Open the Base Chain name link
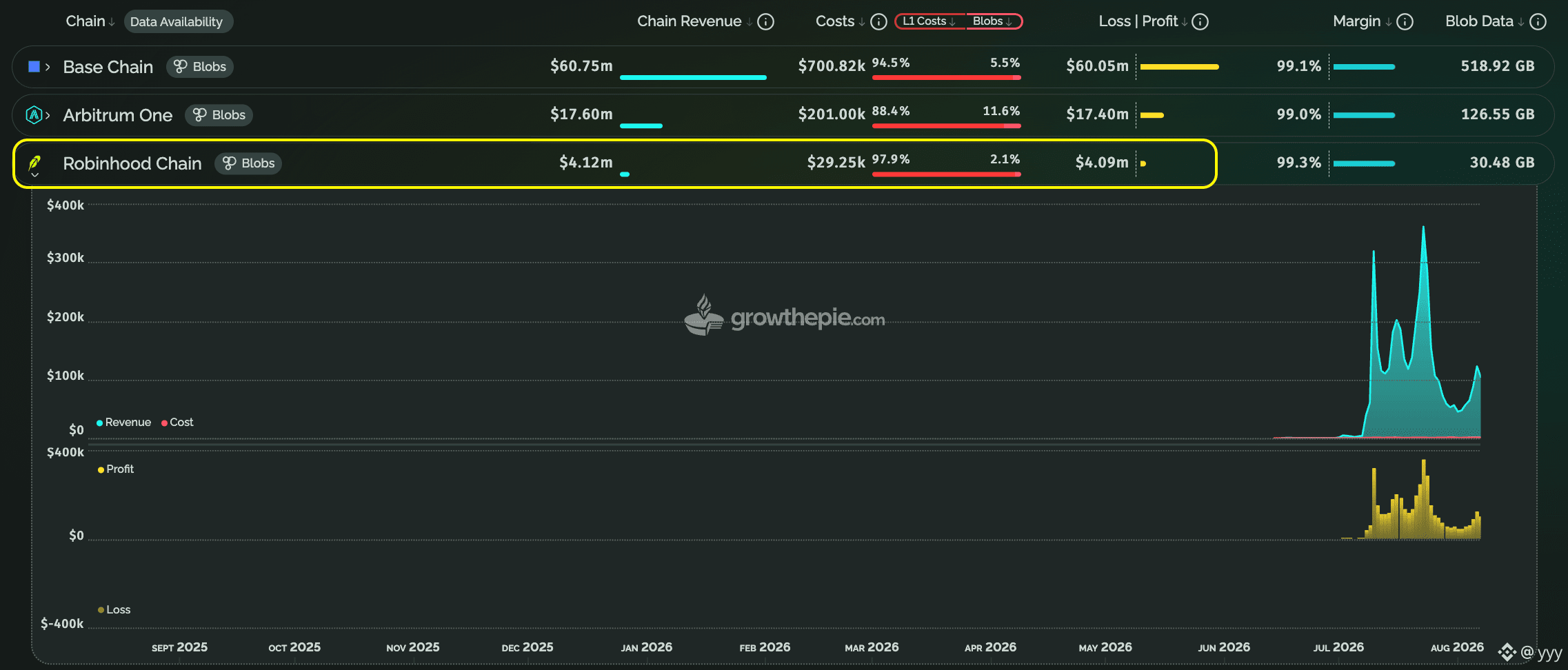 tap(108, 67)
